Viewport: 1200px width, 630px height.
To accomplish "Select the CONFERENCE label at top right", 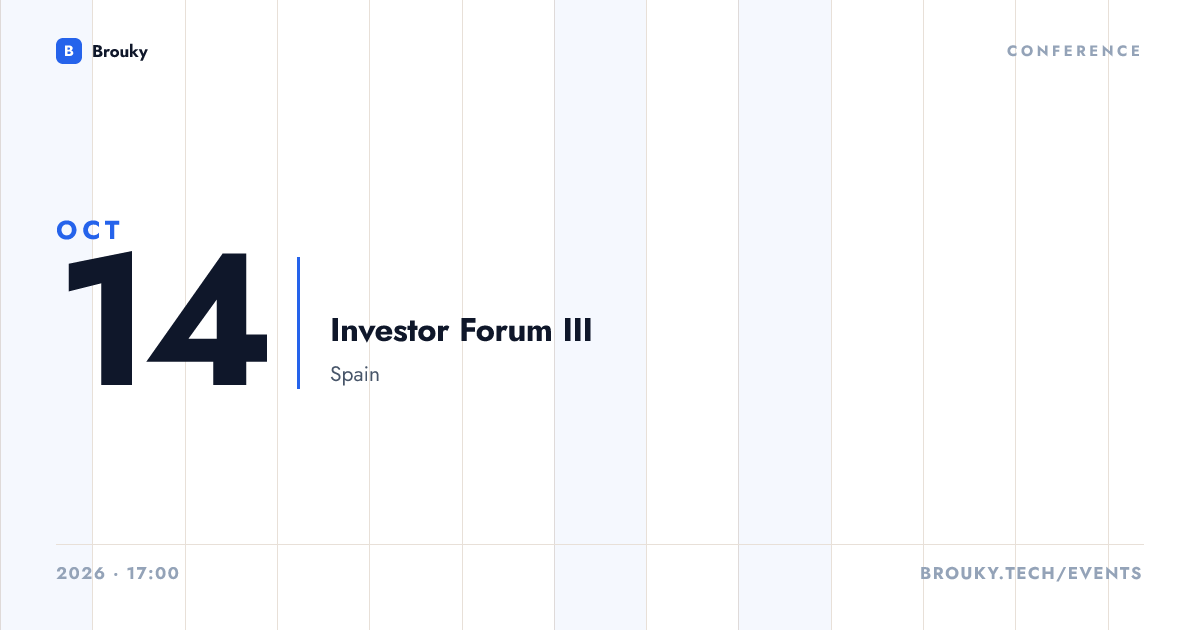I will click(x=1074, y=51).
